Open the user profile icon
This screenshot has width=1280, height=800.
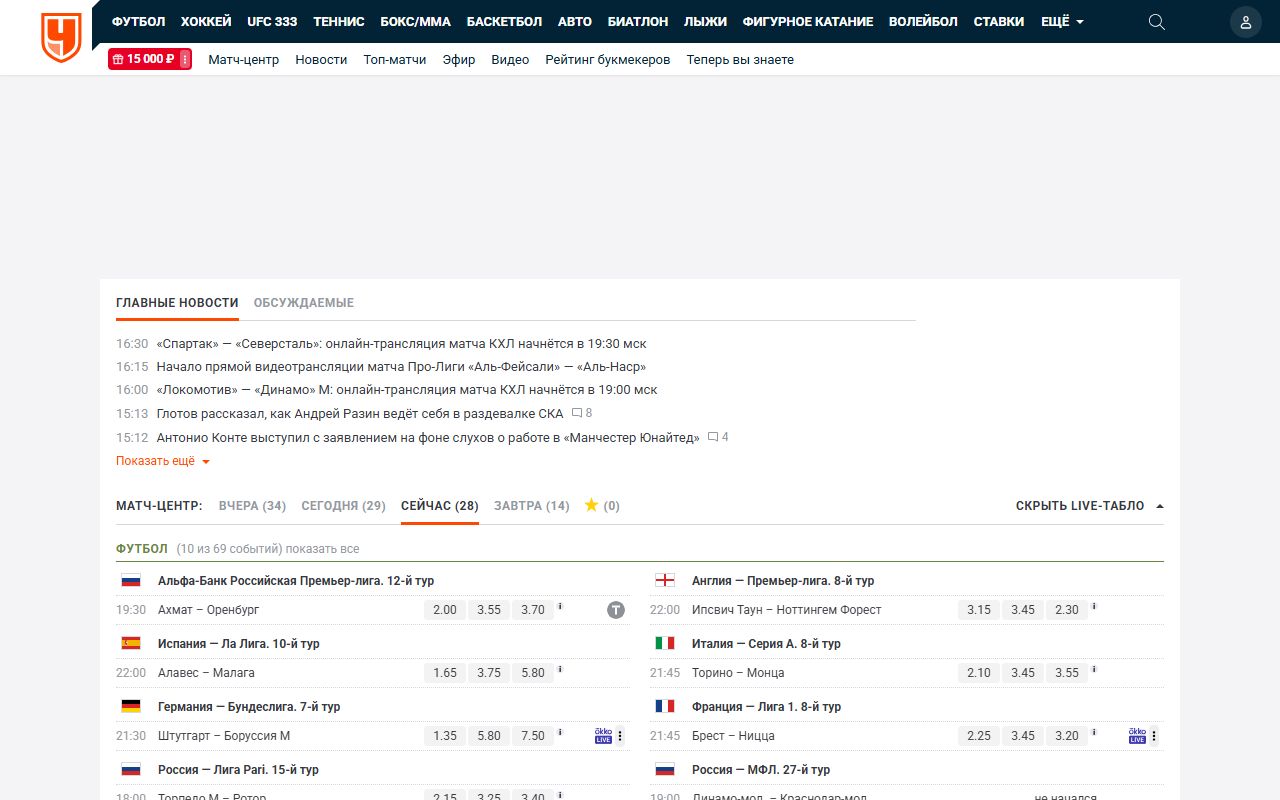pyautogui.click(x=1246, y=22)
